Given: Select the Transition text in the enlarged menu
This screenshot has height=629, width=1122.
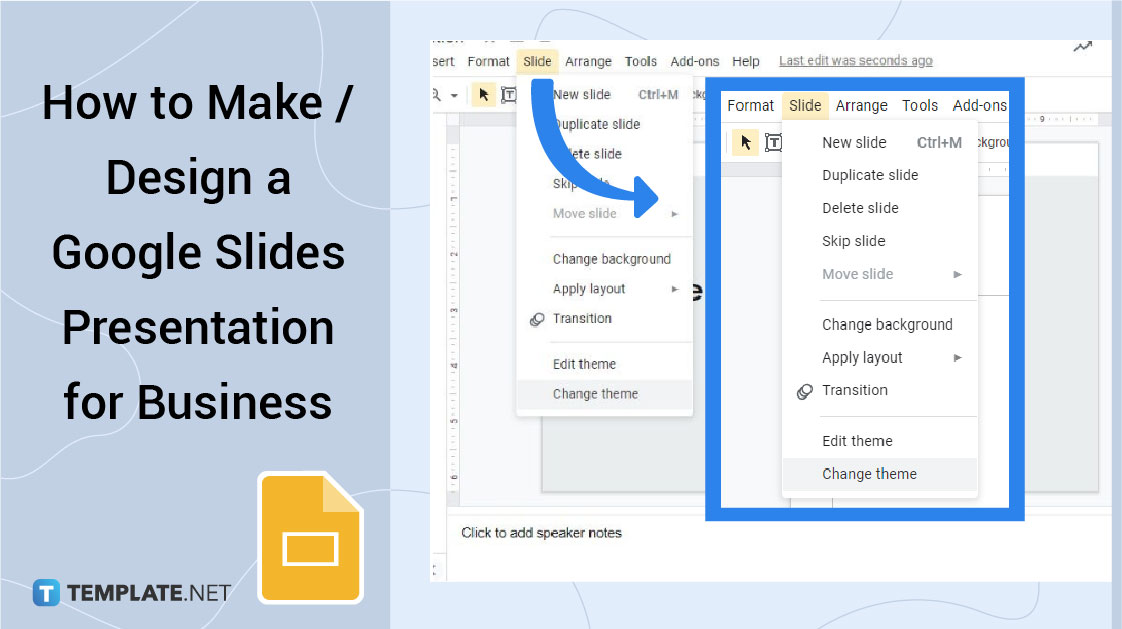Looking at the screenshot, I should pos(854,391).
